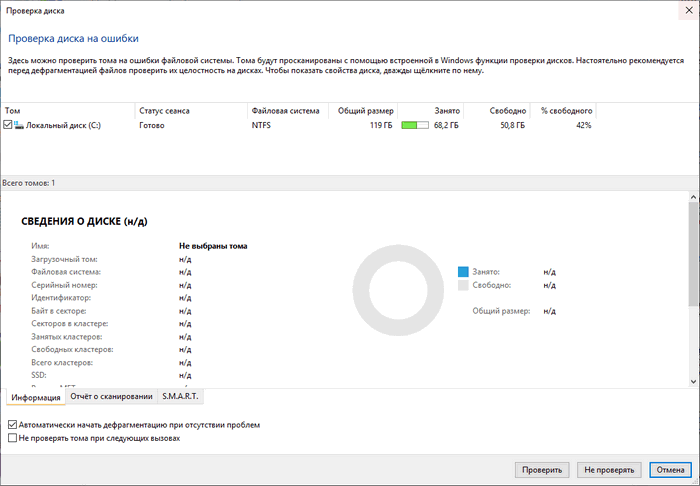
Task: Enable 'Не проверять тома при следующих вызовах'
Action: [x=12, y=438]
